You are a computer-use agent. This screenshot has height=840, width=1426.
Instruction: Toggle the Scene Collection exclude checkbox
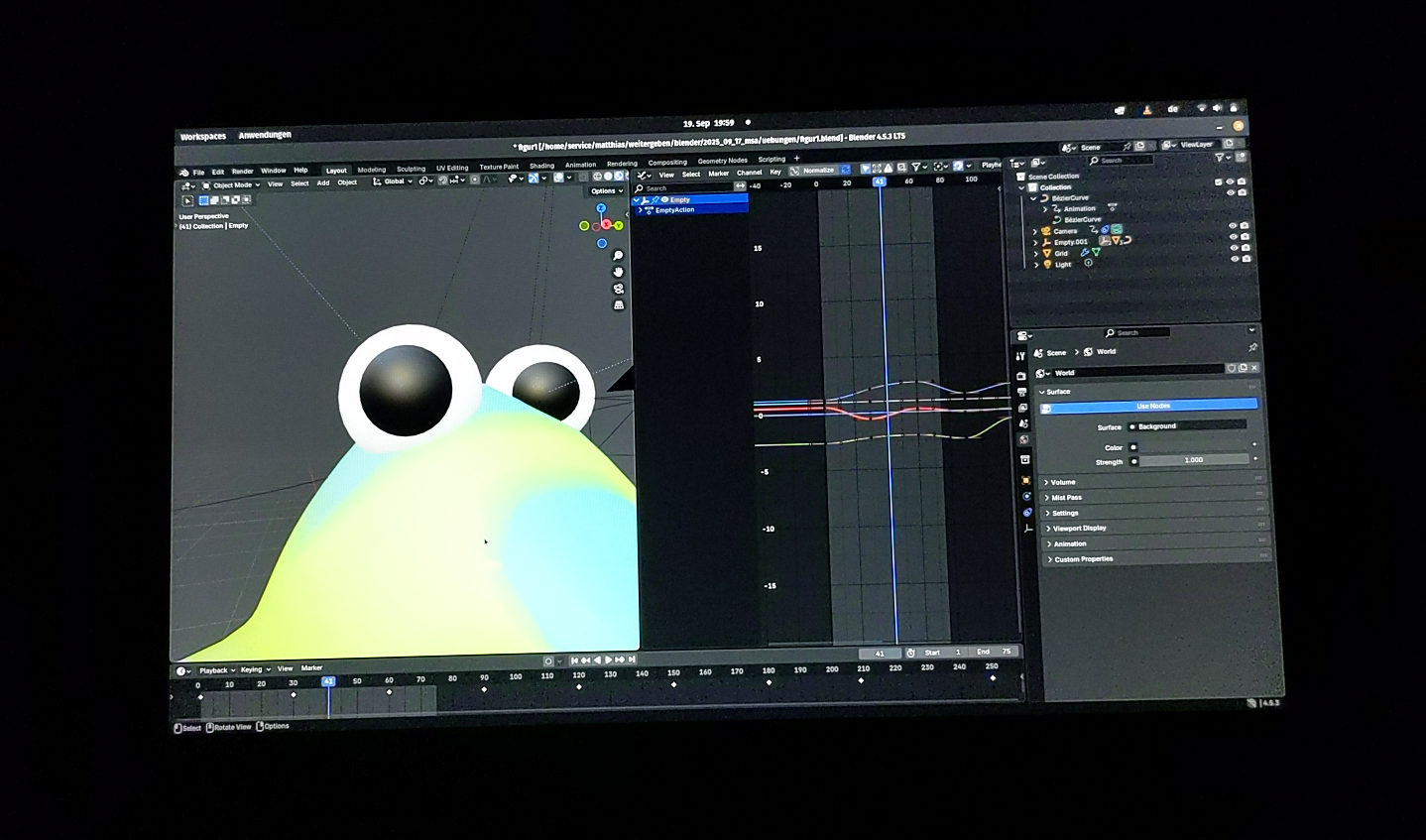(x=1218, y=182)
